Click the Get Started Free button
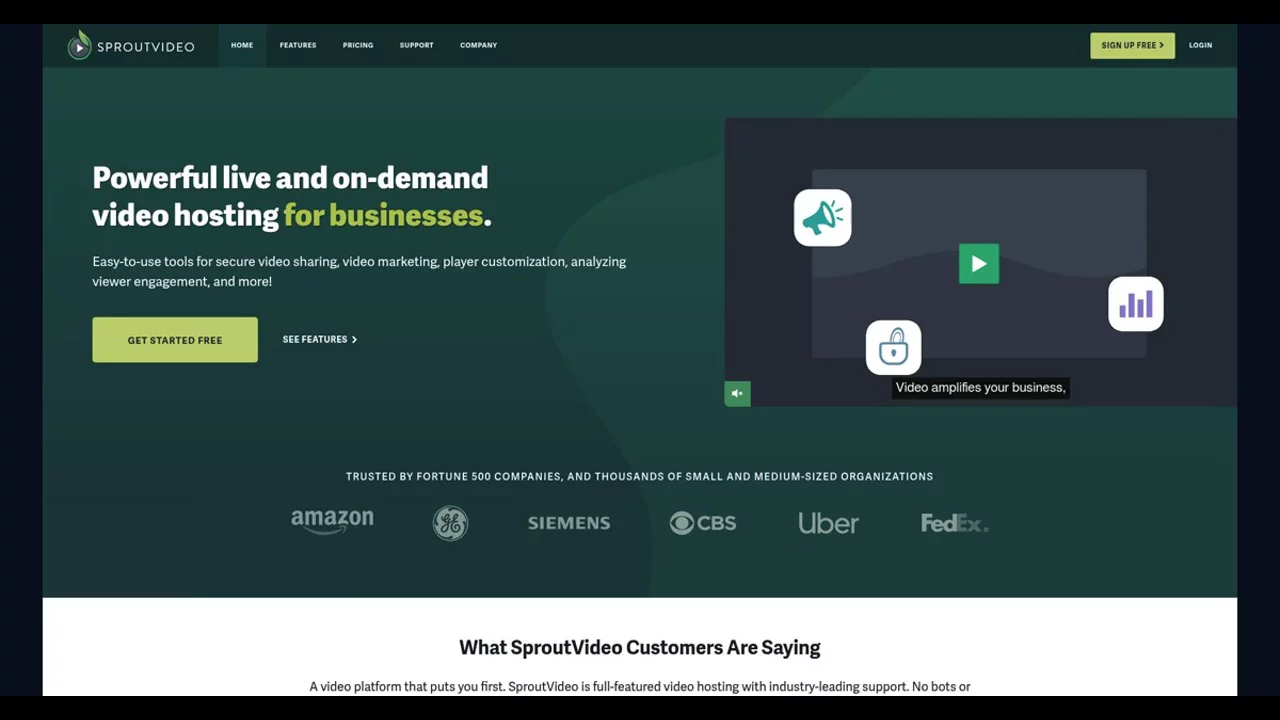The width and height of the screenshot is (1280, 720). (x=175, y=340)
